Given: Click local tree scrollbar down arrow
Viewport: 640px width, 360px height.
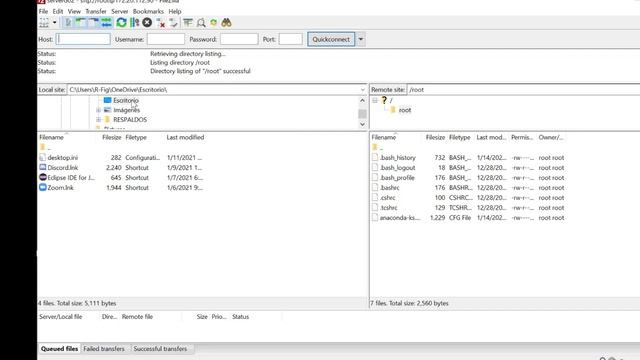Looking at the screenshot, I should click(x=362, y=124).
